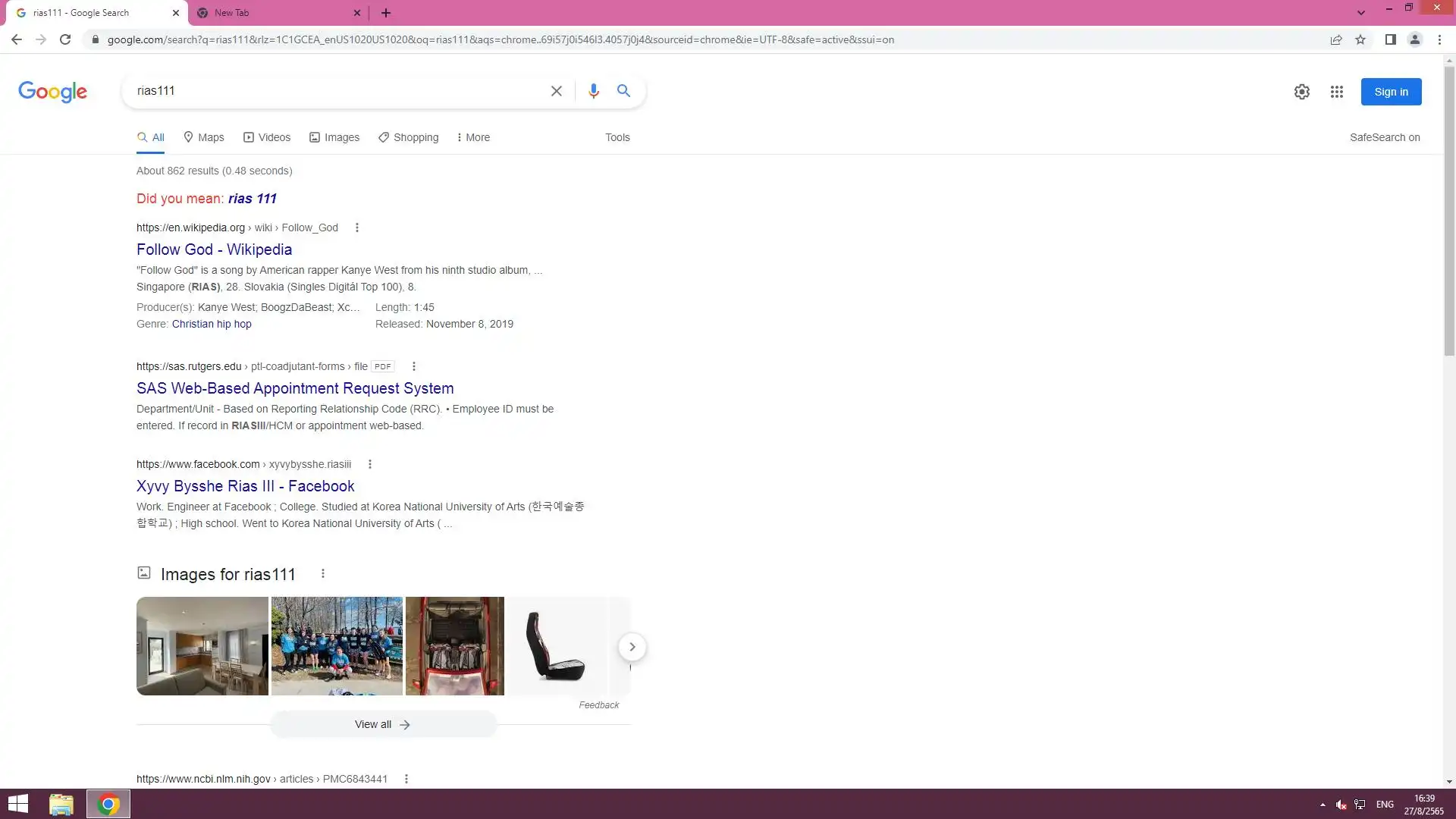Image resolution: width=1456 pixels, height=819 pixels.
Task: Toggle the SafeSearch on setting
Action: [x=1384, y=137]
